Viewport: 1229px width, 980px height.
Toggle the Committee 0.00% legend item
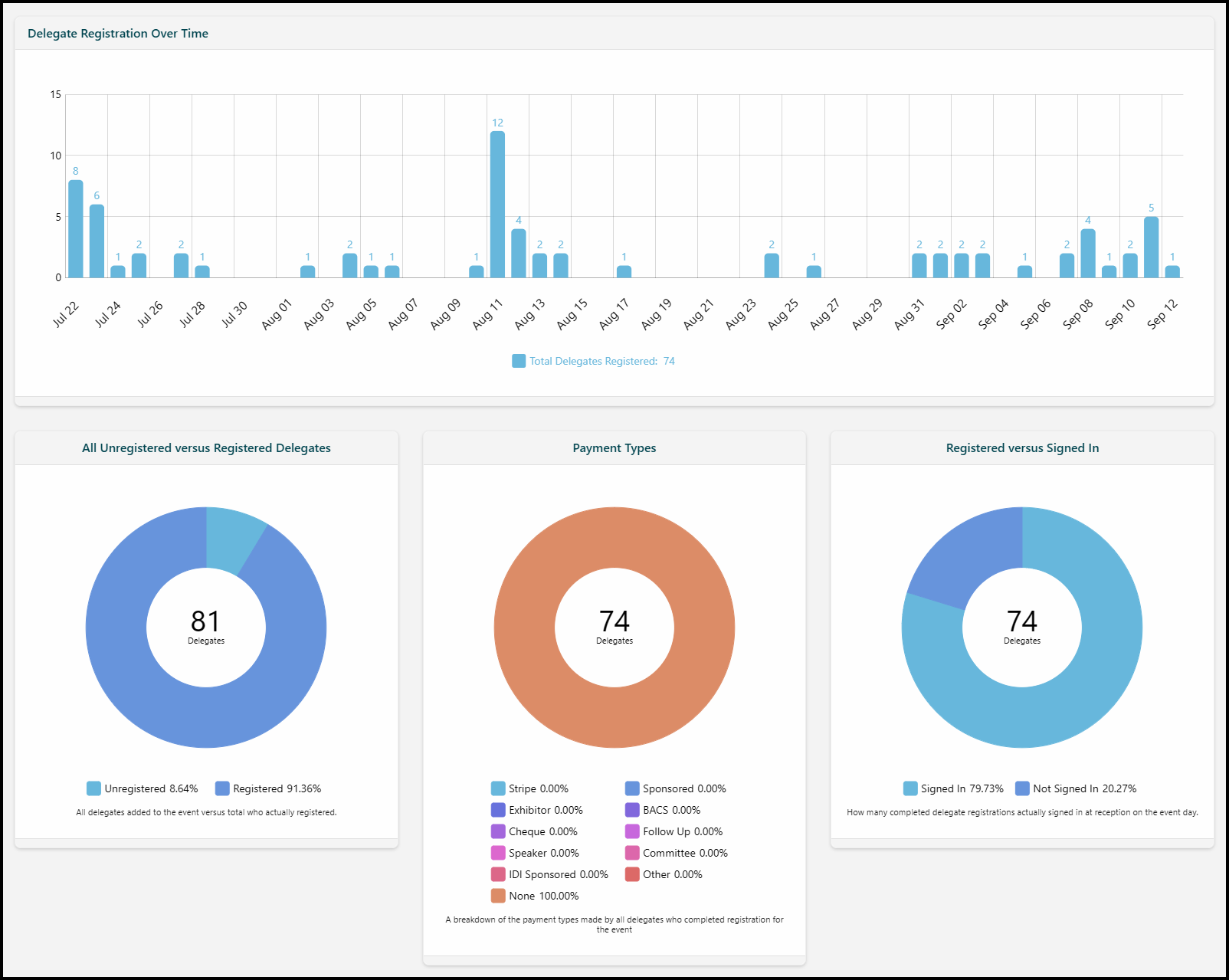(x=677, y=853)
